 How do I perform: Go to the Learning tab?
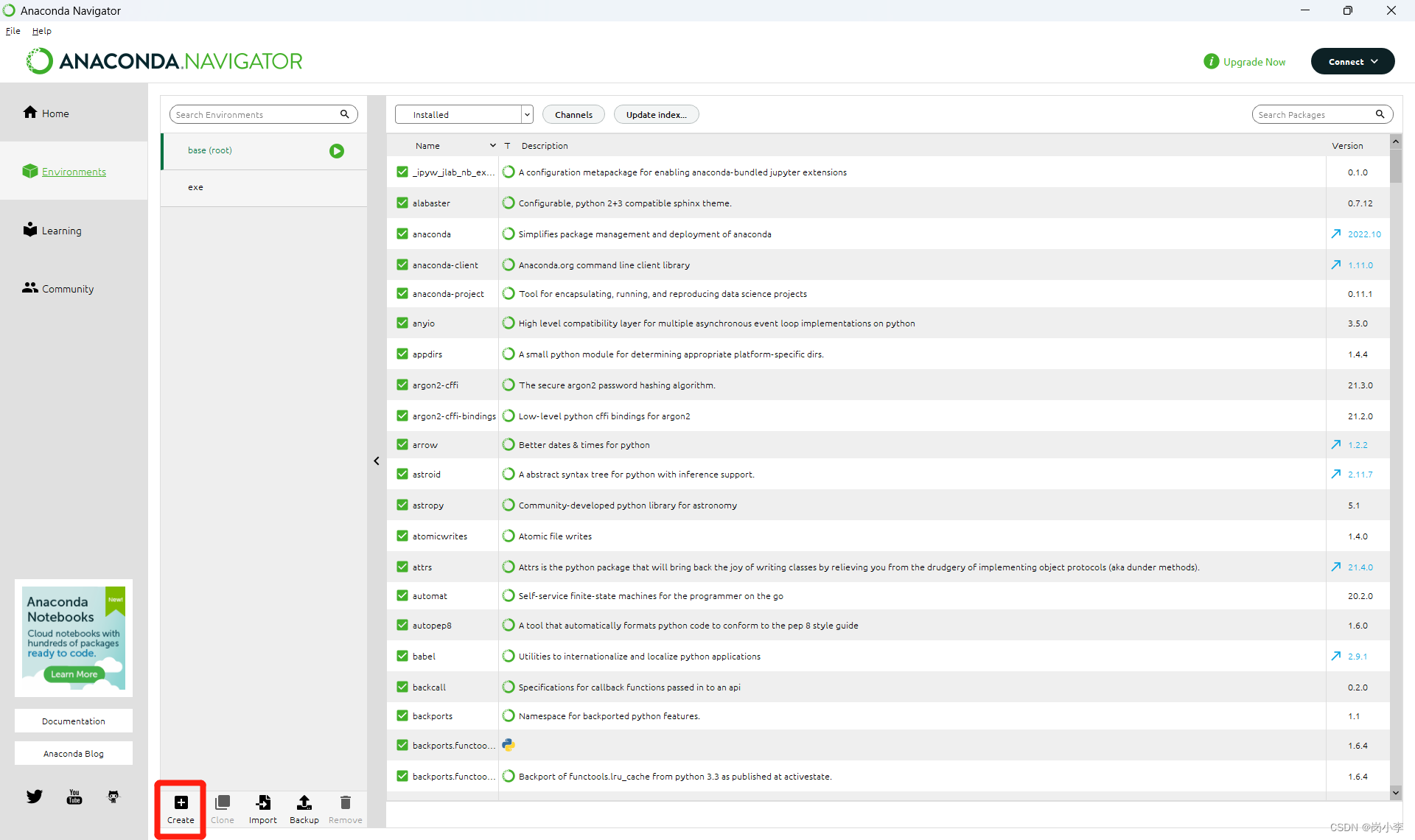click(x=61, y=231)
